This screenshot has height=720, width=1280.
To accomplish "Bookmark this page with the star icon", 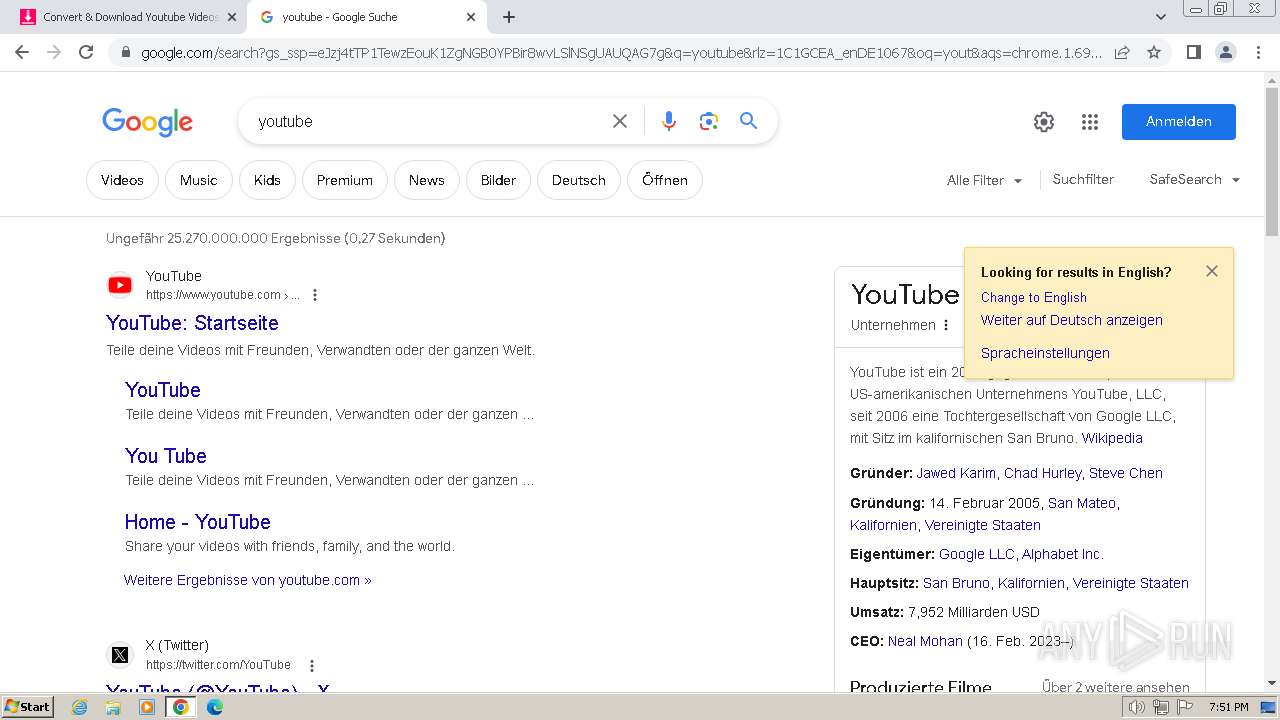I will pyautogui.click(x=1154, y=52).
